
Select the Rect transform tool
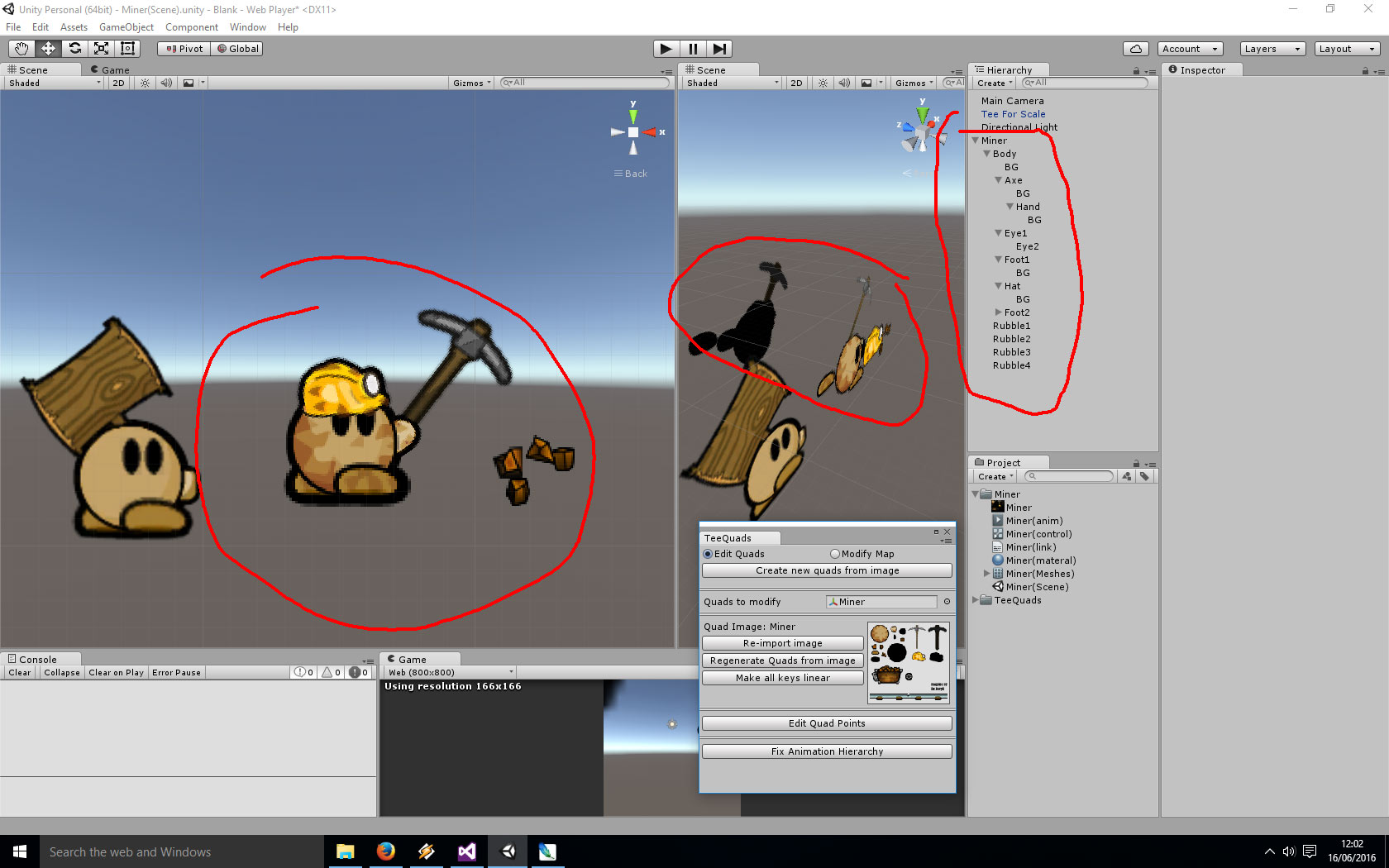click(127, 49)
